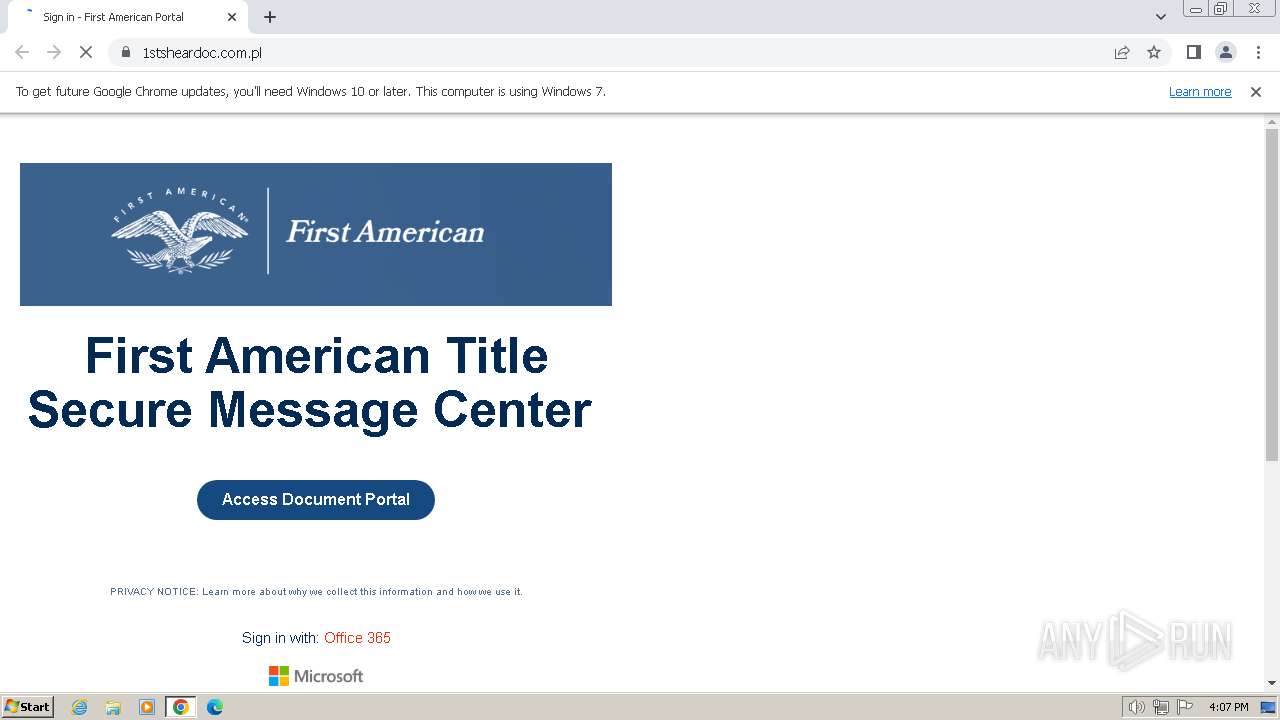Viewport: 1280px width, 720px height.
Task: Open the Chrome profile menu
Action: pos(1226,52)
